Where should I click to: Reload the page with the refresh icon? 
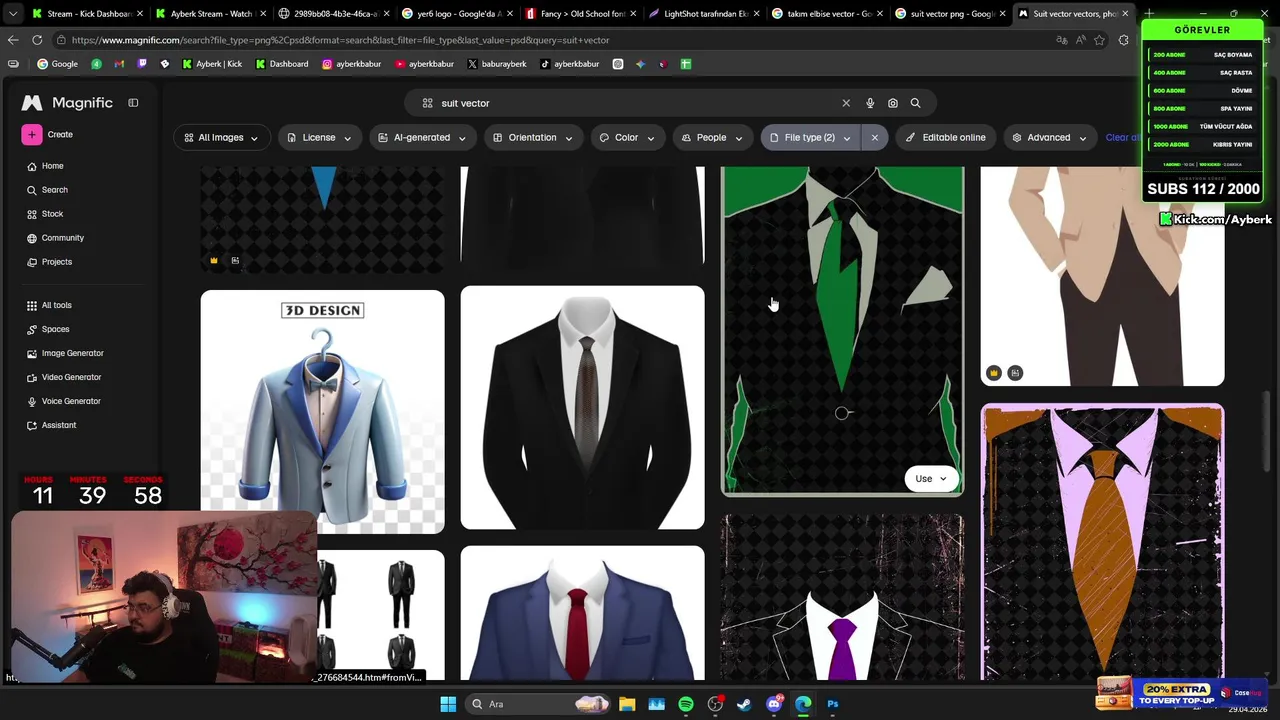tap(37, 40)
